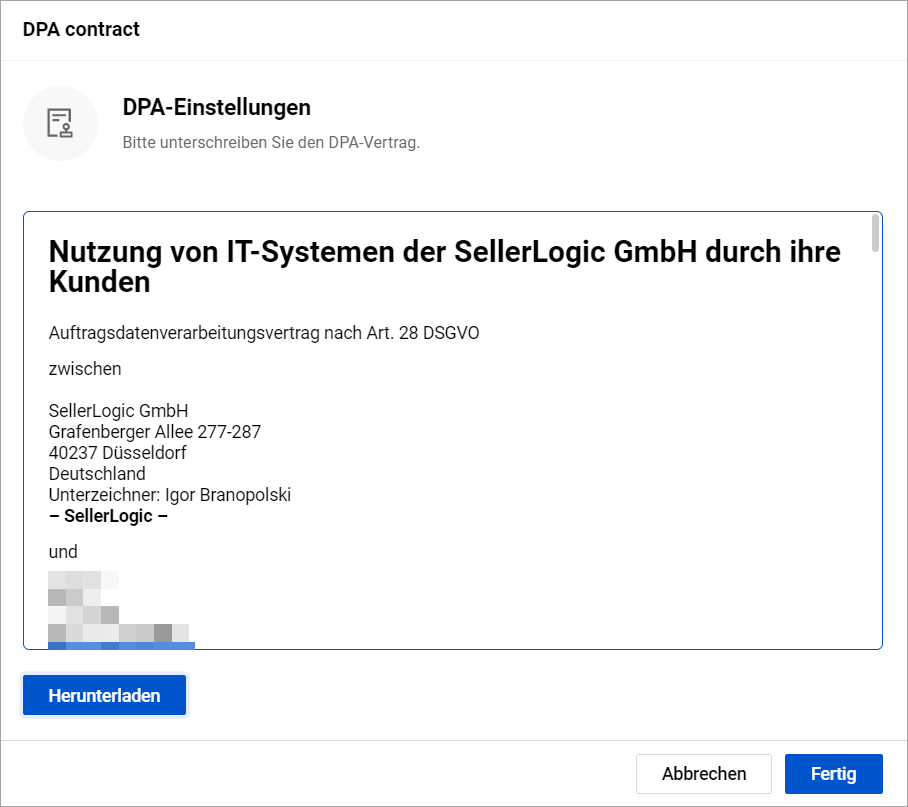Click the bold '– SellerLogic –' text
The width and height of the screenshot is (908, 807).
[108, 516]
